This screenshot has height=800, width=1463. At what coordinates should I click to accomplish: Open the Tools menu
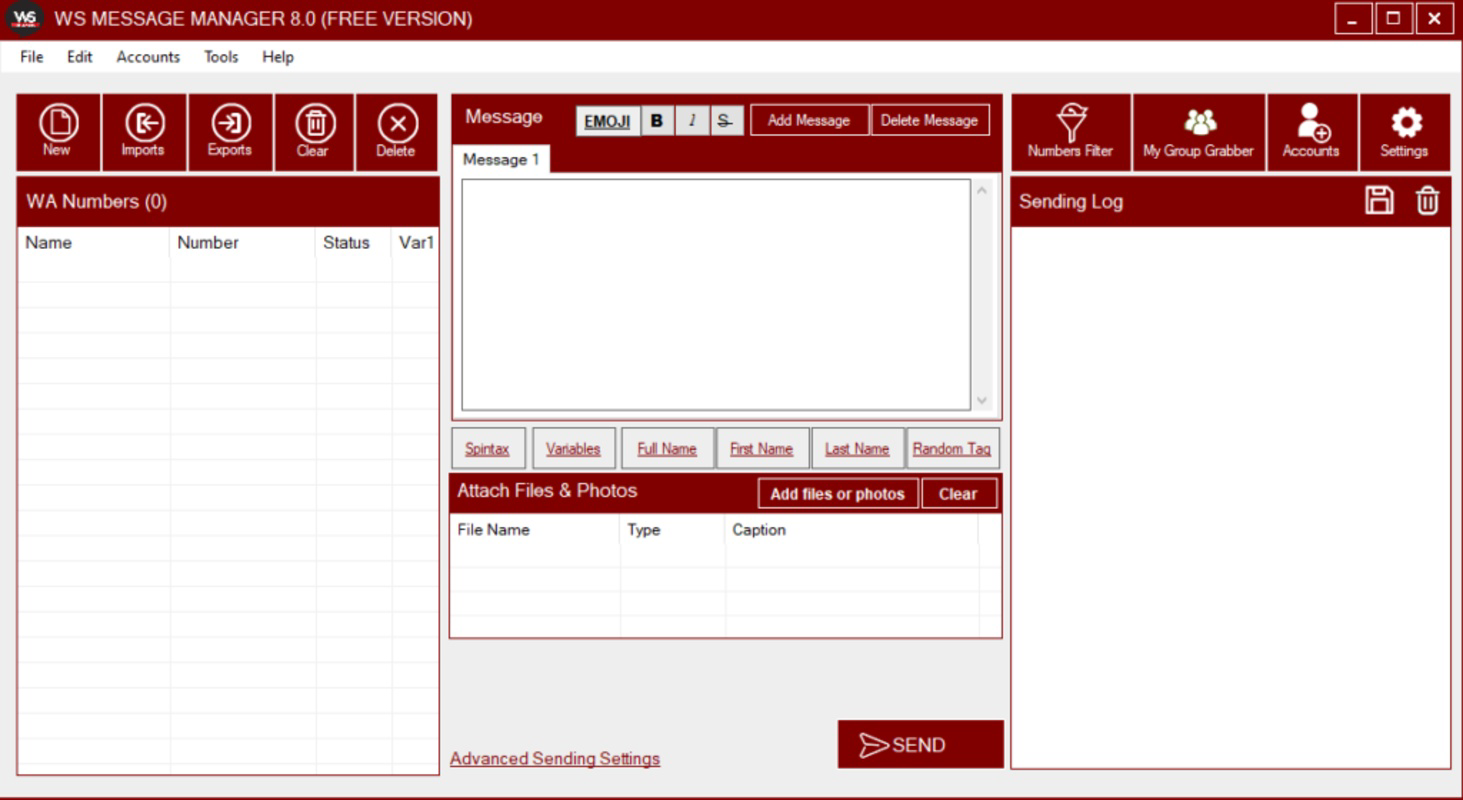click(x=219, y=57)
